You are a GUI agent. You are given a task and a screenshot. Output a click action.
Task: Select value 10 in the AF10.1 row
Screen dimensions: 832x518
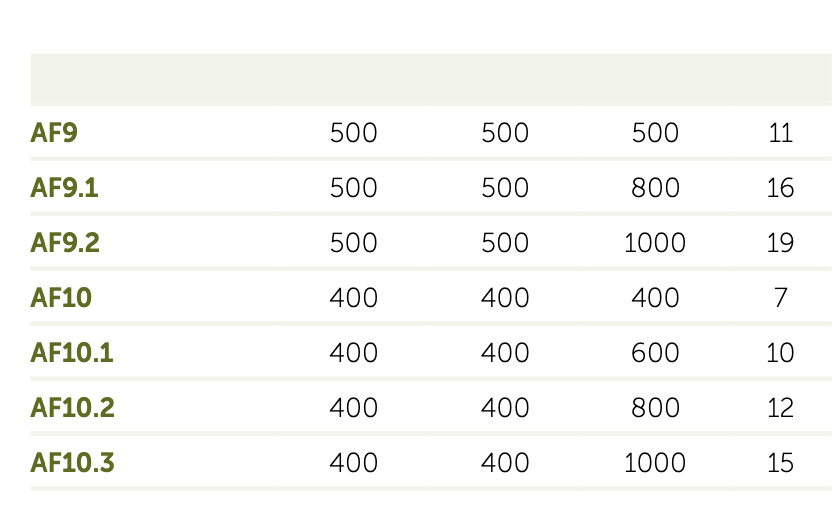[781, 353]
